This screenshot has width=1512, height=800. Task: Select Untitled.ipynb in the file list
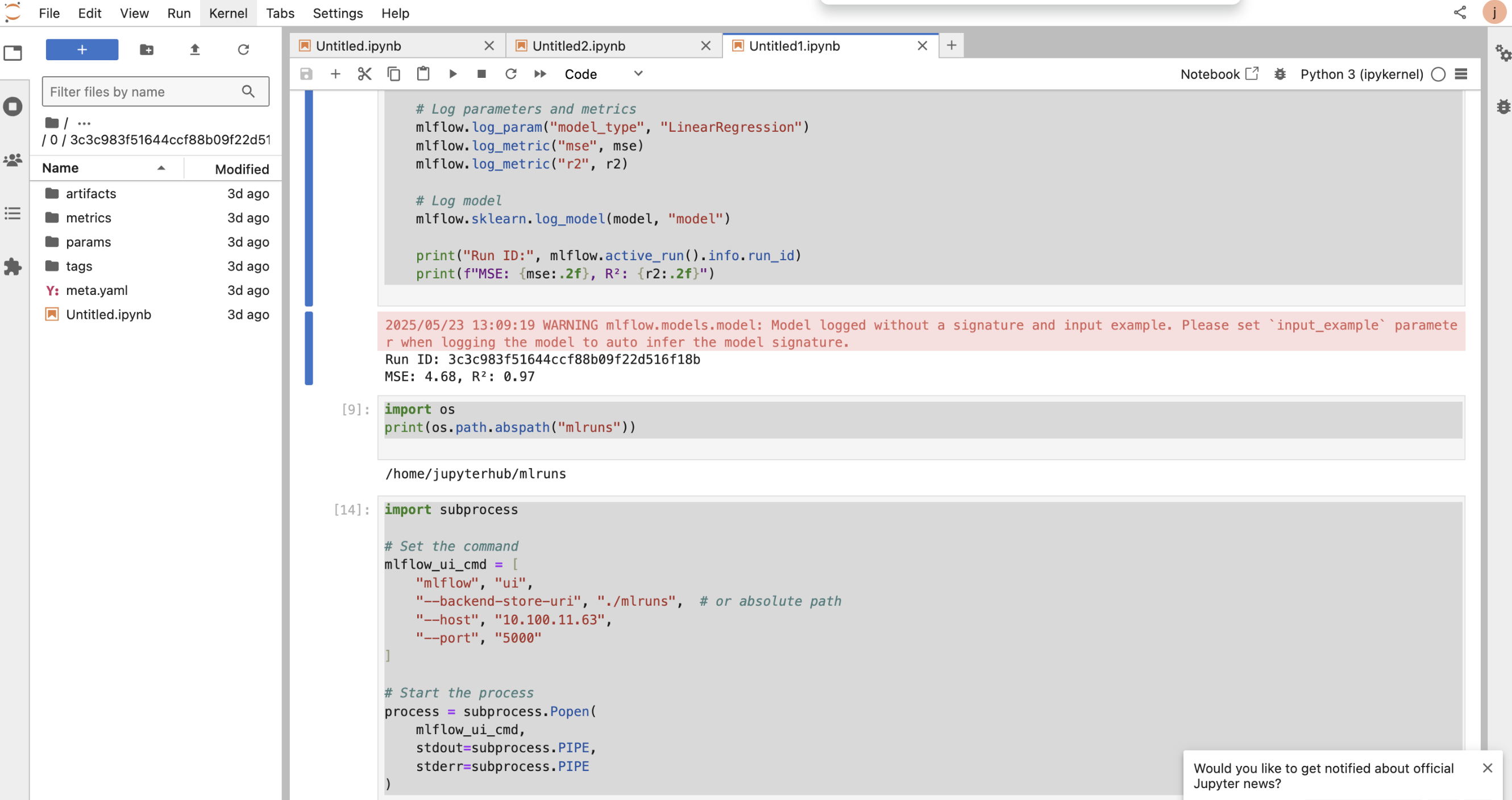coord(156,314)
